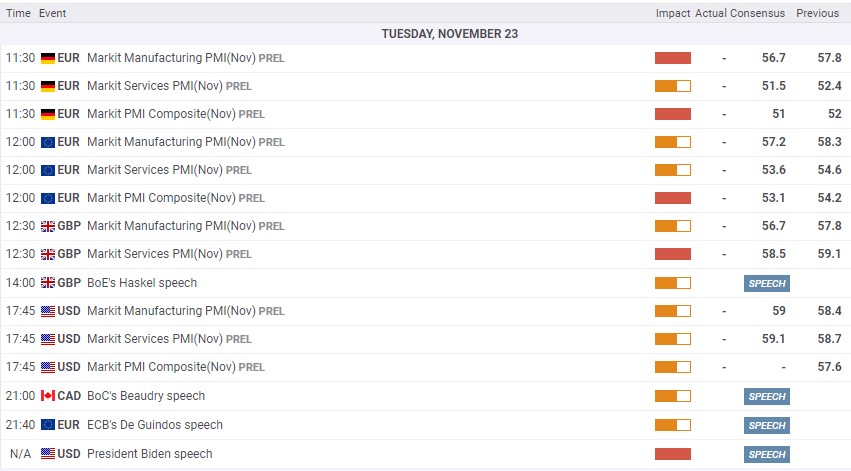Click the Previous column header
Viewport: 851px width, 471px height.
pyautogui.click(x=817, y=14)
